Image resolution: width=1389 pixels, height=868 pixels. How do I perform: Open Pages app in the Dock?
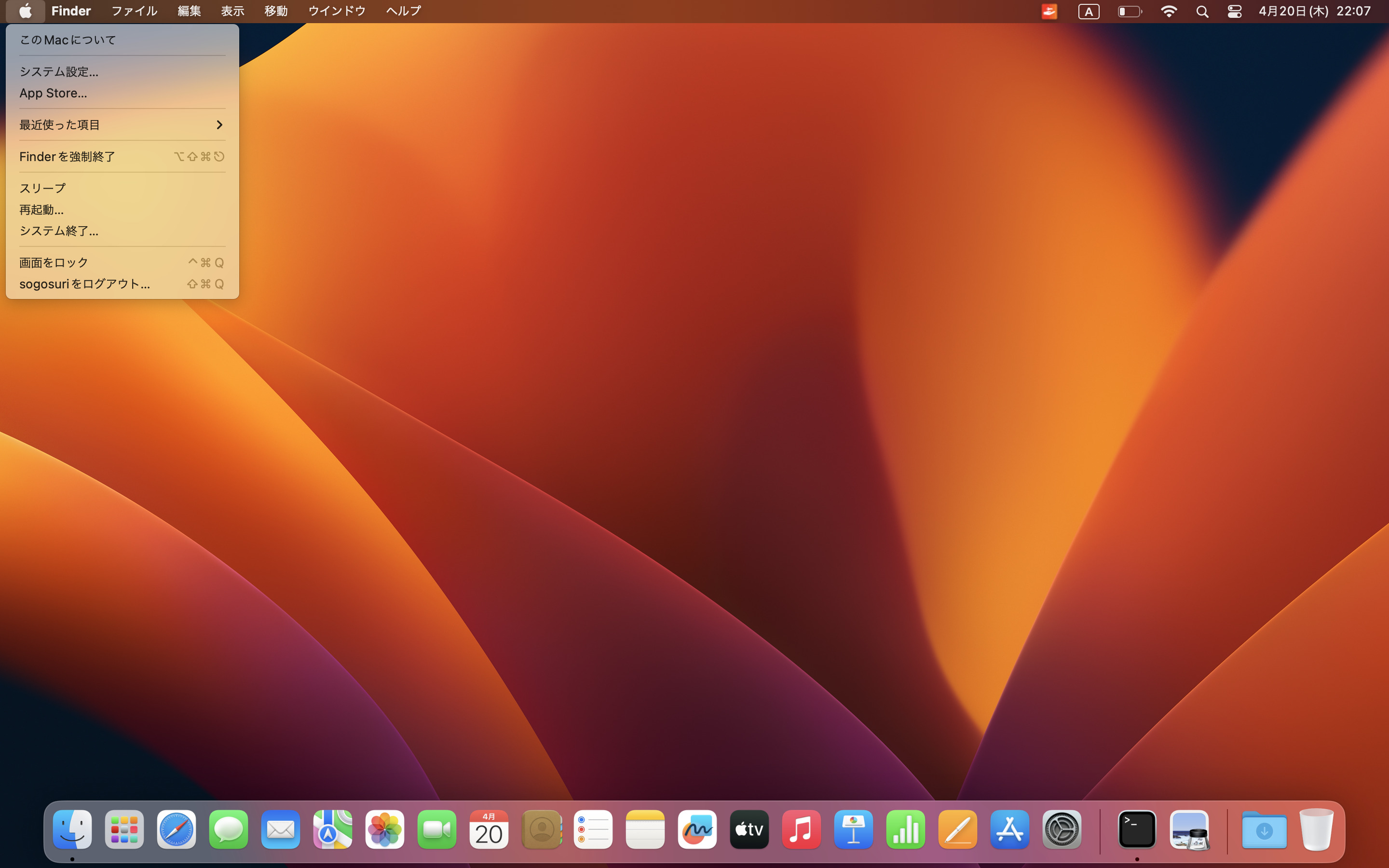click(x=958, y=829)
